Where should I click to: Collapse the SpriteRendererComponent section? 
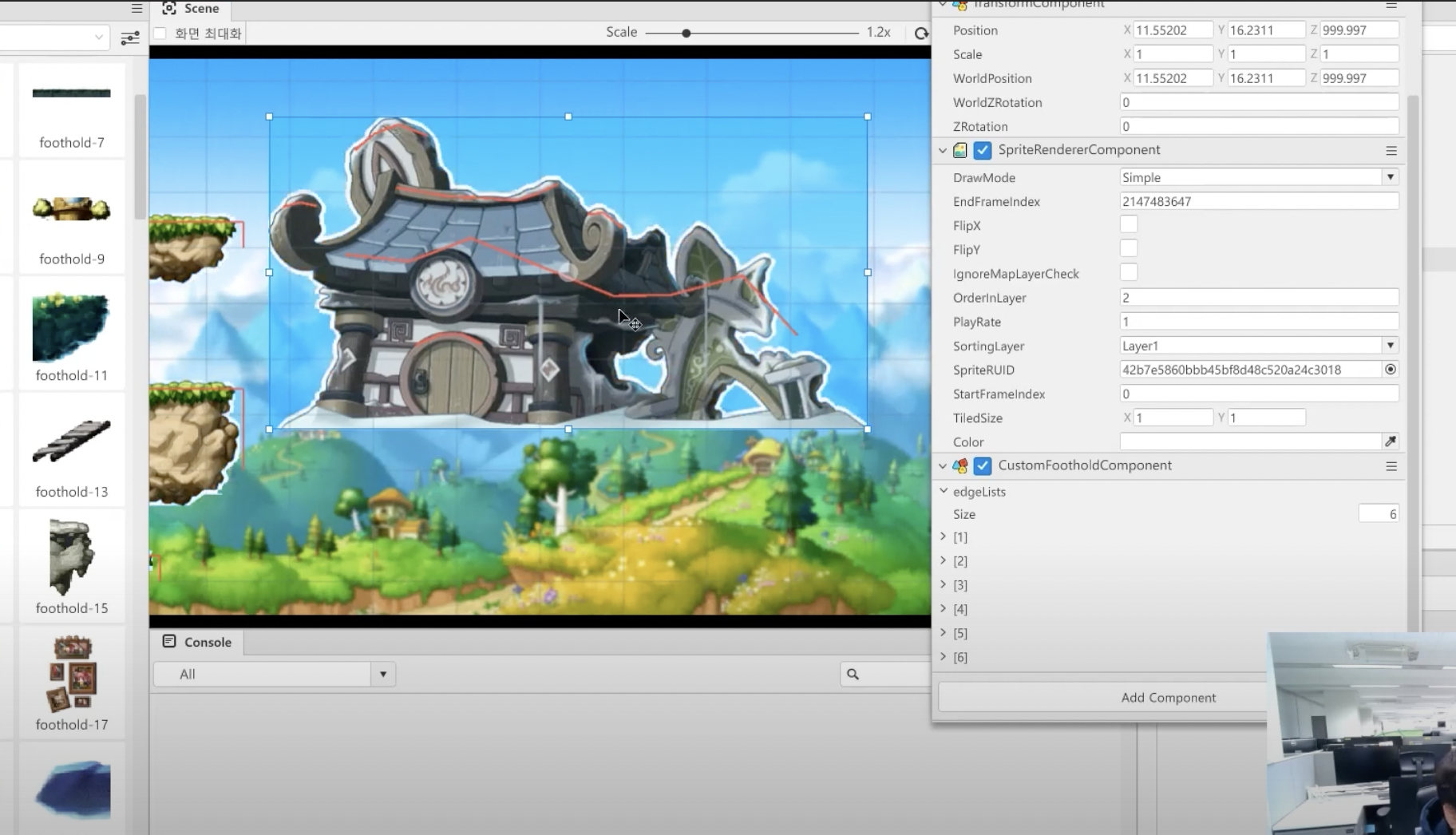click(943, 150)
